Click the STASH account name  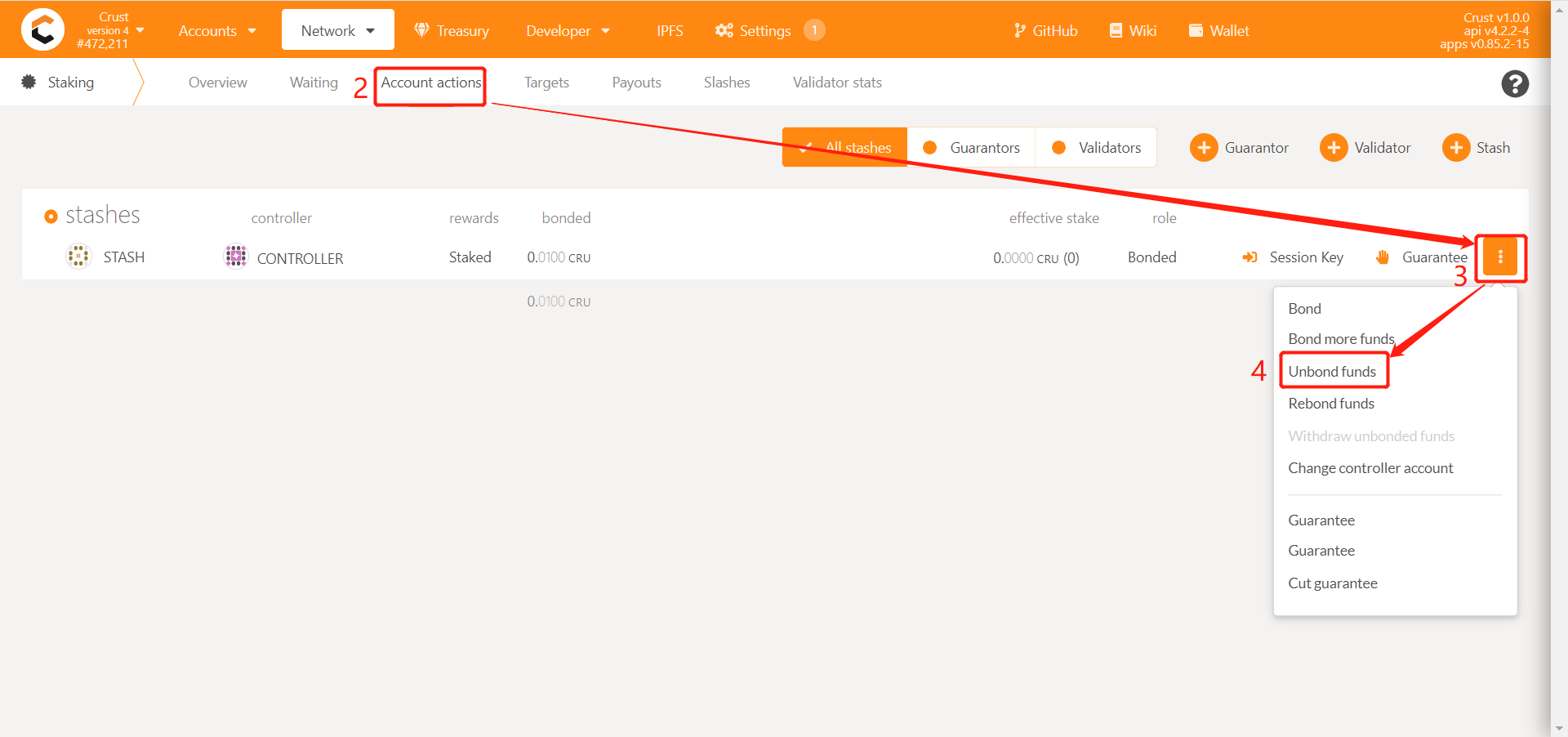124,257
